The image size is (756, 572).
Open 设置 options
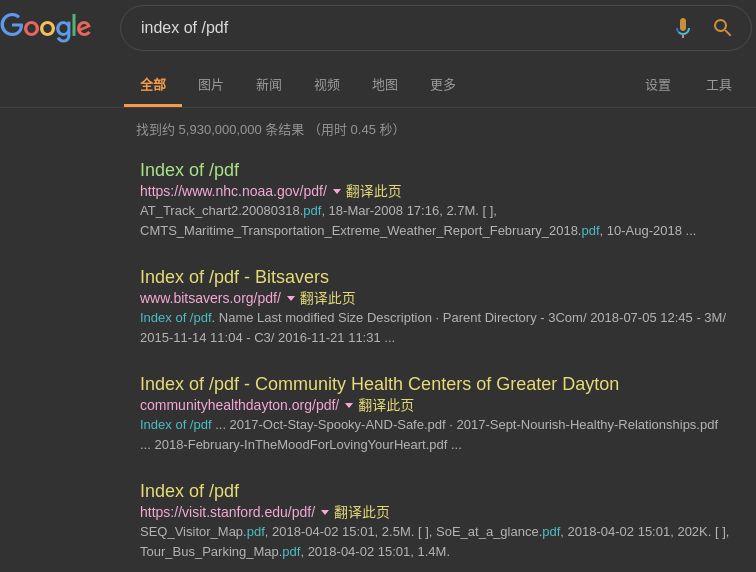pyautogui.click(x=658, y=85)
